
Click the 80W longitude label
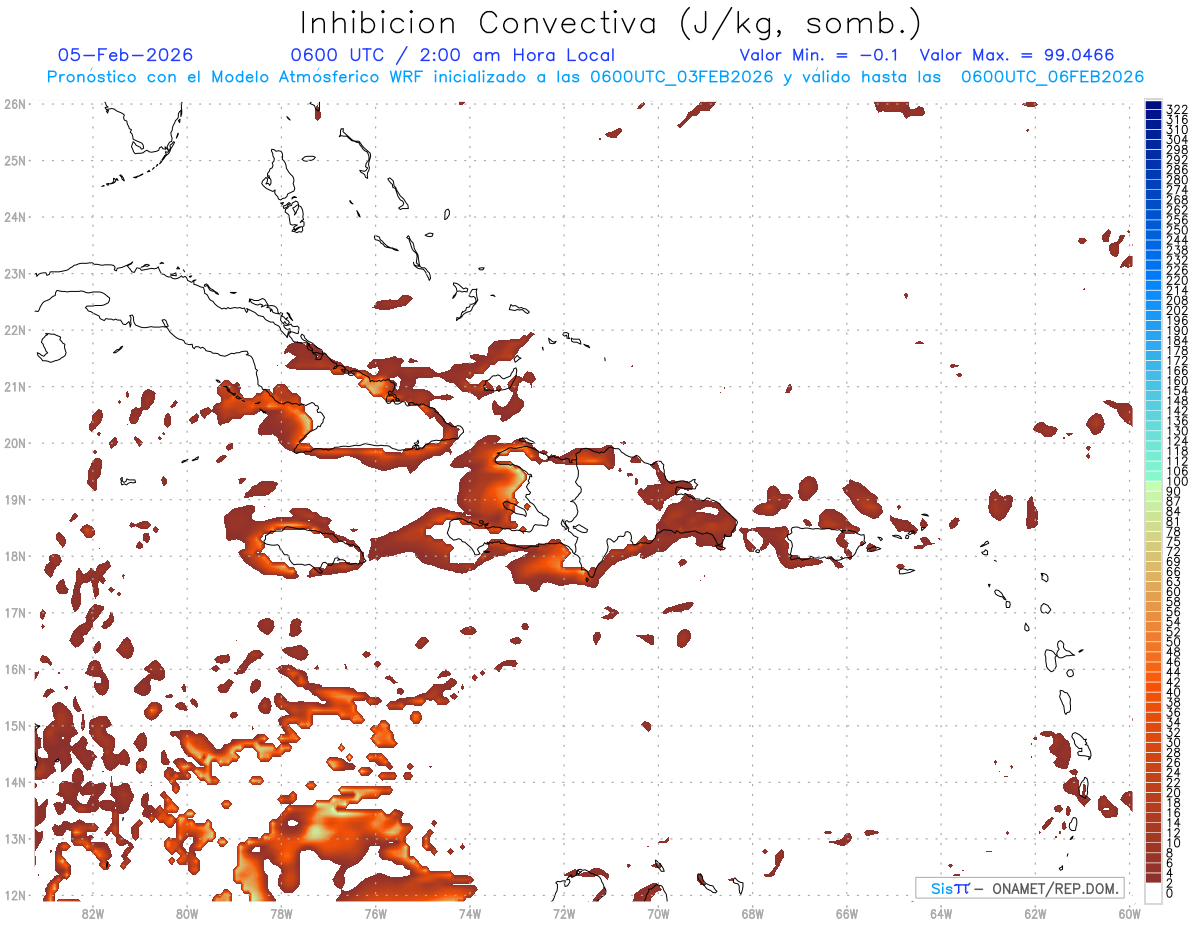tap(186, 912)
